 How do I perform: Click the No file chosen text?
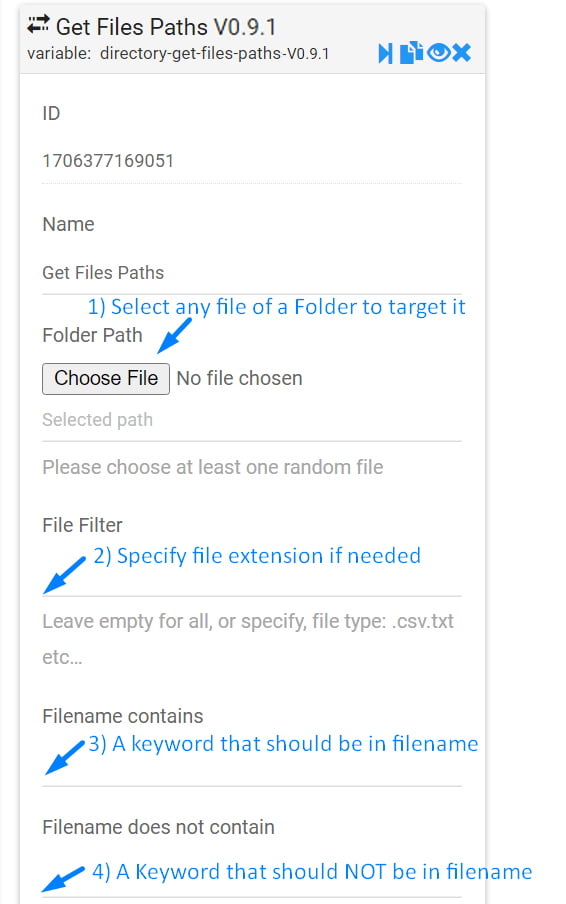239,378
